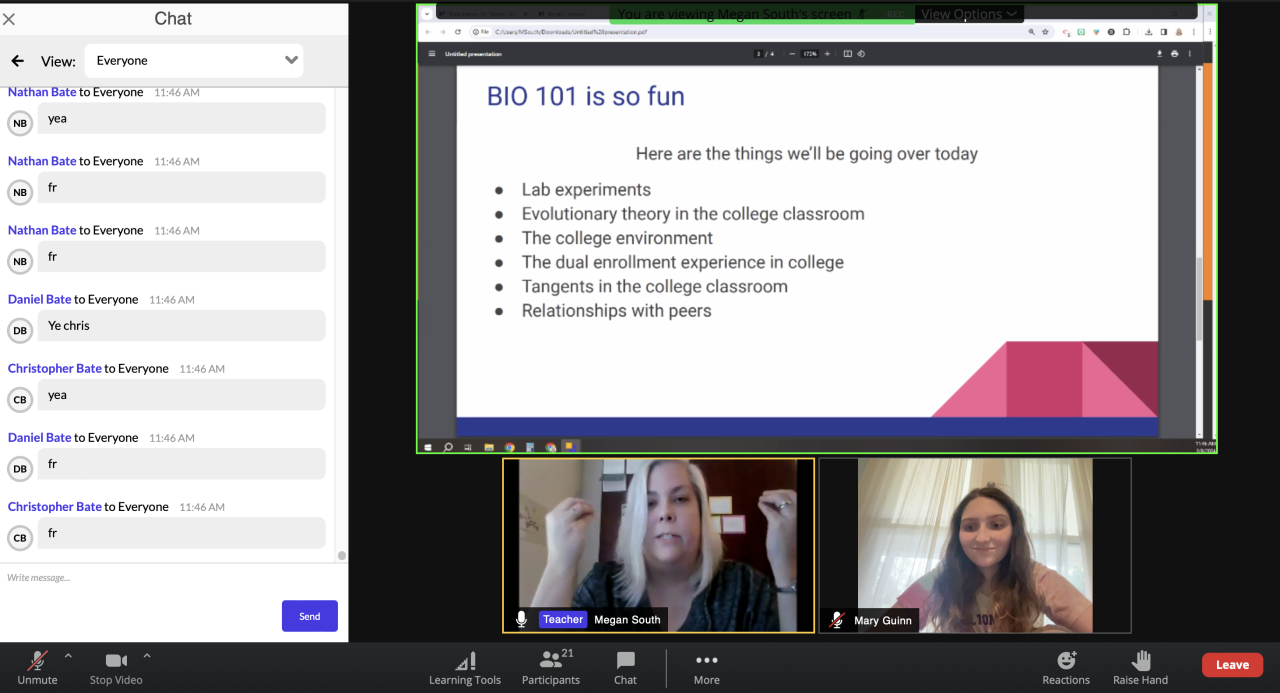This screenshot has width=1280, height=693.
Task: Print PDF in shared viewer
Action: click(1175, 53)
